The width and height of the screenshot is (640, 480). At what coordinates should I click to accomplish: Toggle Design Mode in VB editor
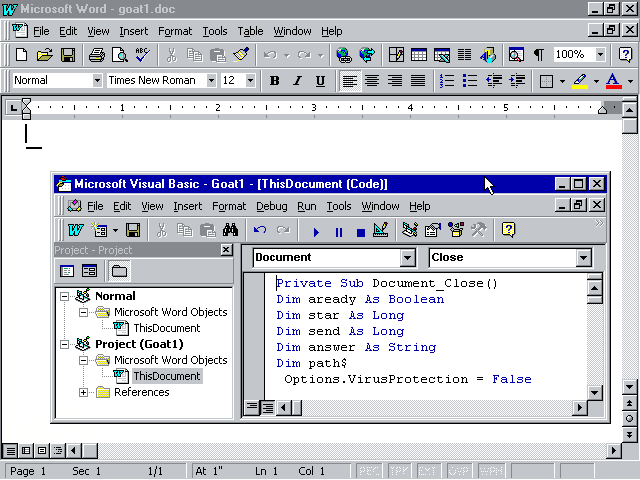pyautogui.click(x=381, y=230)
